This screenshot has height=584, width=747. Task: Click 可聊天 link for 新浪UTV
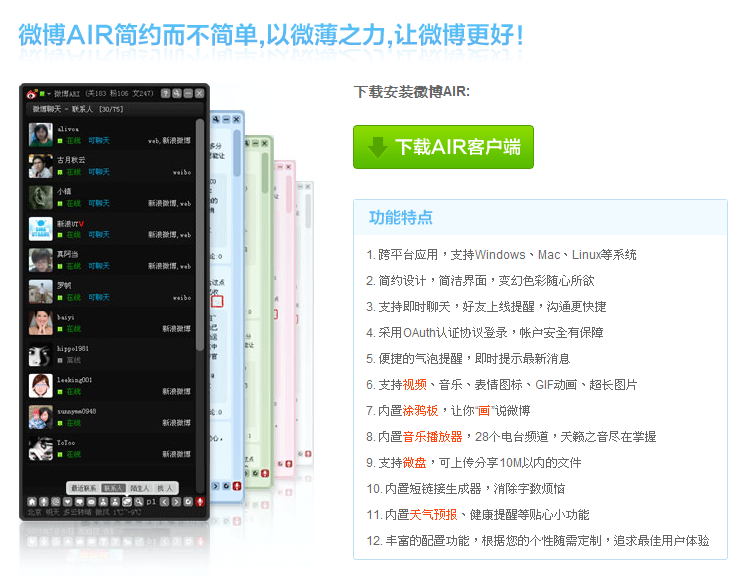click(x=99, y=234)
